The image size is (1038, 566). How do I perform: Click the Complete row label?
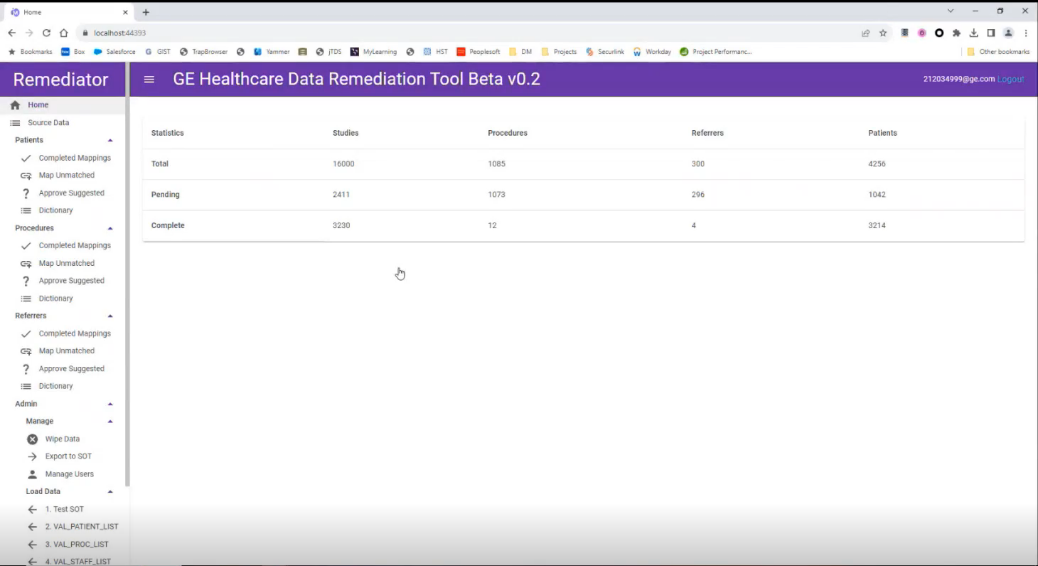coord(167,226)
